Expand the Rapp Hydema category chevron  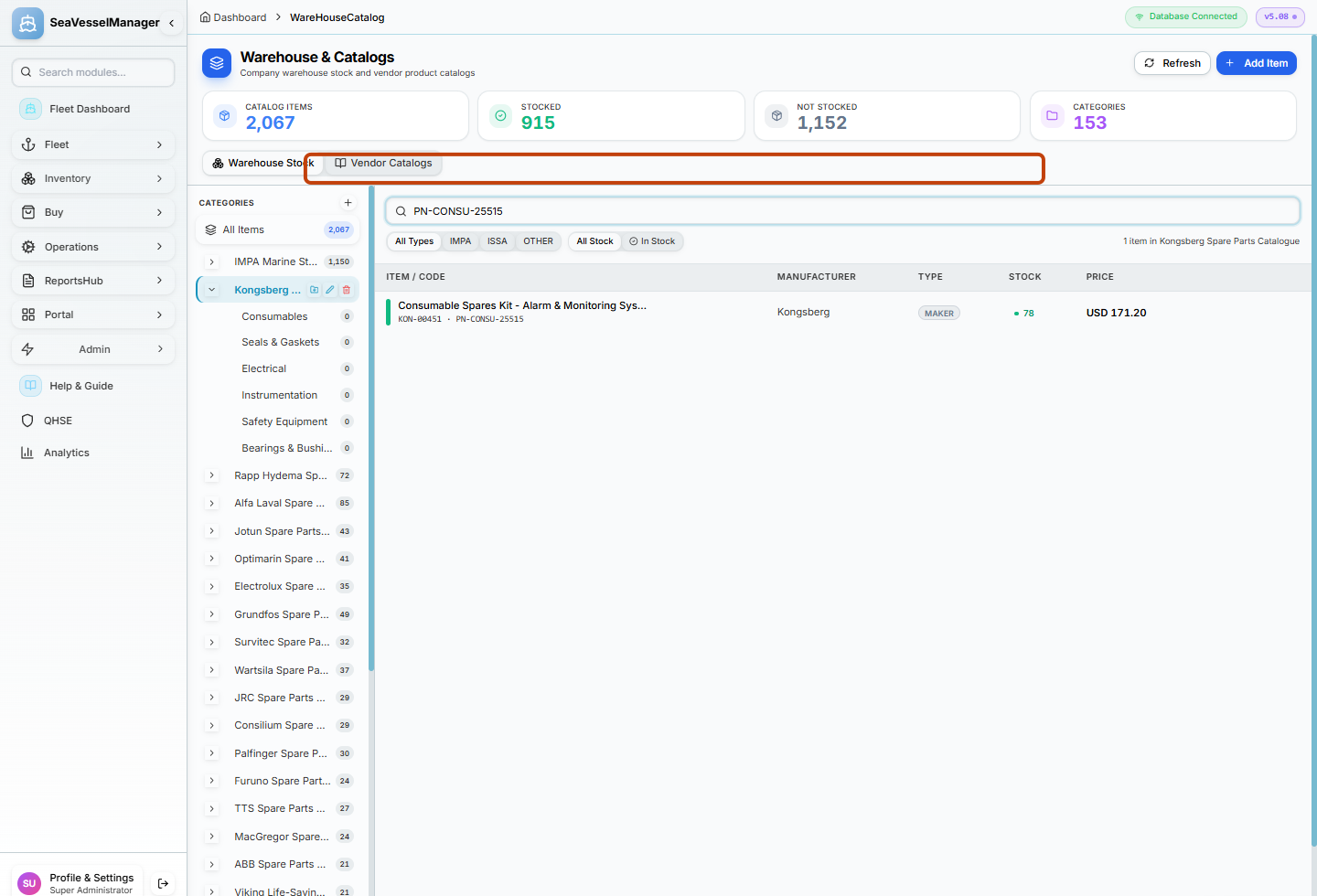(x=212, y=475)
